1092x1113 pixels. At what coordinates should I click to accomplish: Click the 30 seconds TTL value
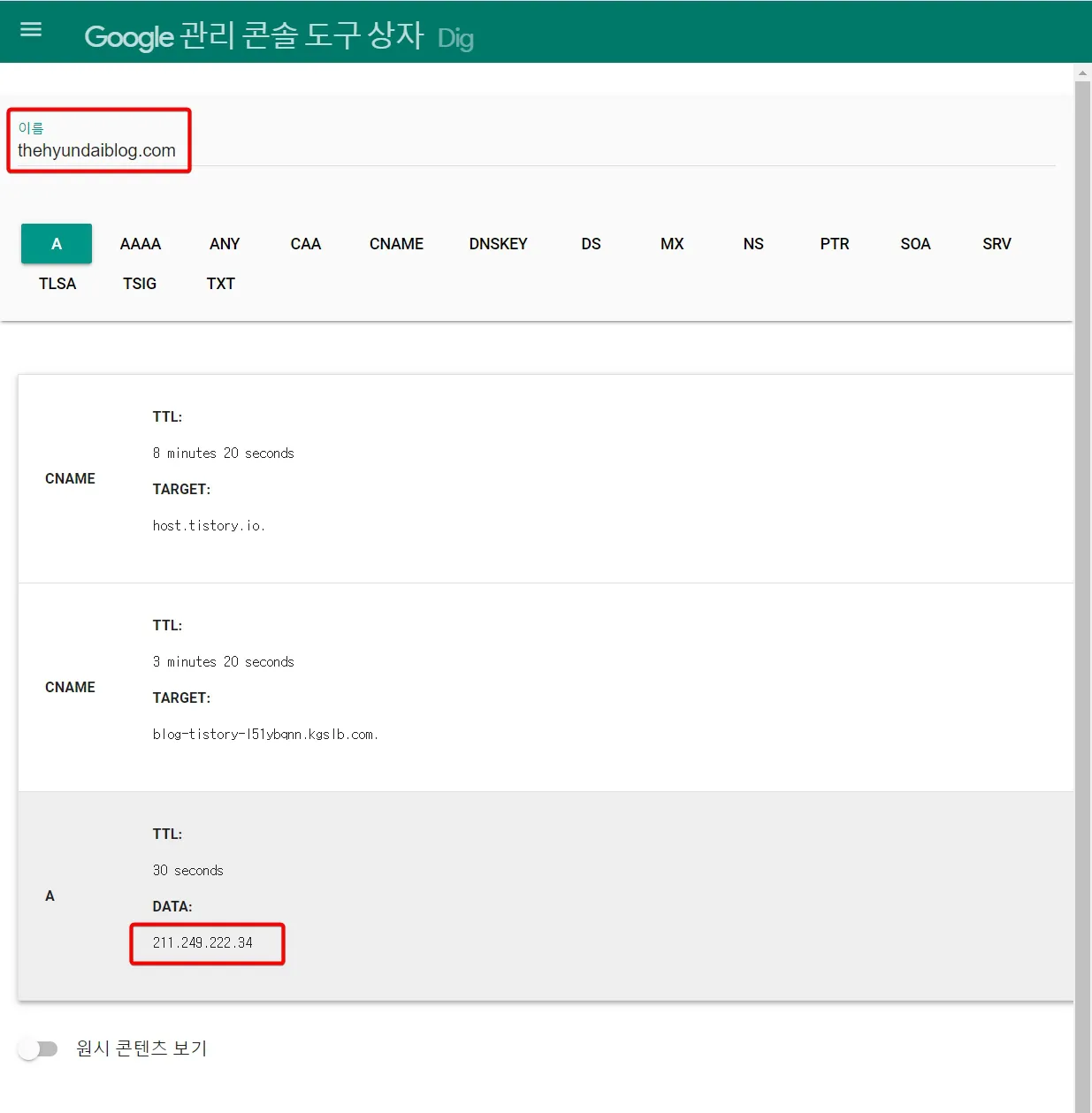pos(187,870)
